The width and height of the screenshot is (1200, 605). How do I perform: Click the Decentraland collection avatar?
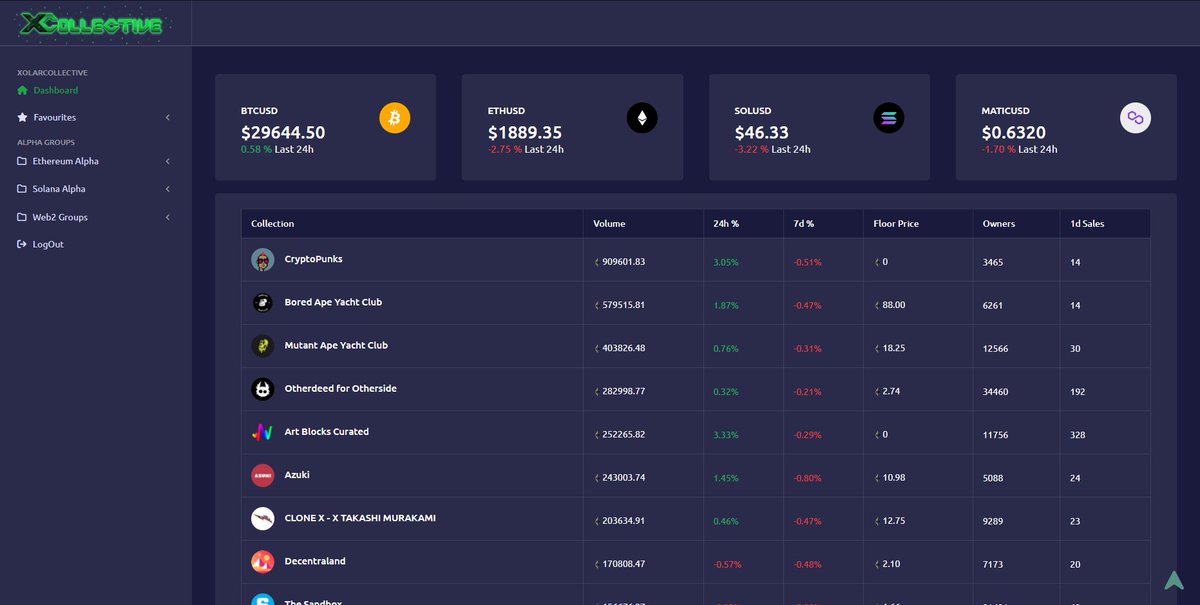click(262, 562)
